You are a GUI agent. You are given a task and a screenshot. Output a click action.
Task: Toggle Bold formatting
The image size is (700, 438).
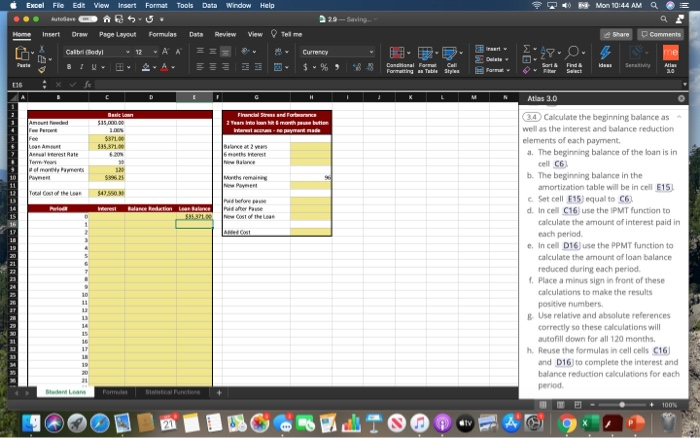coord(69,67)
